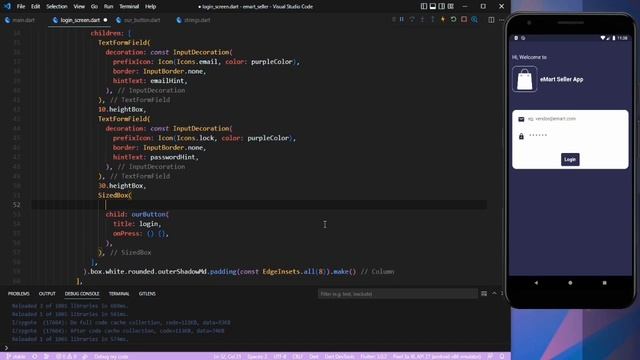Trigger Flutter Hot Reload lightning icon

coord(443,20)
